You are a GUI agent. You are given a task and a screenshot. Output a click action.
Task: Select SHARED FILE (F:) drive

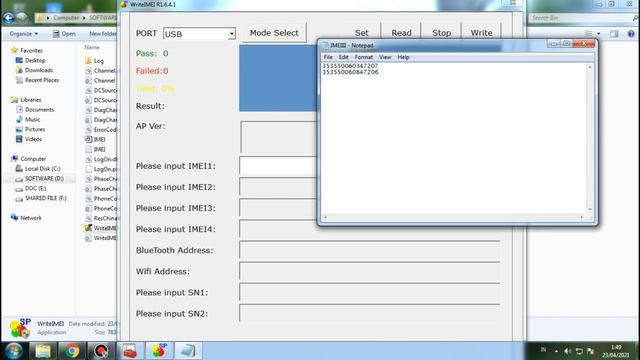pyautogui.click(x=45, y=198)
